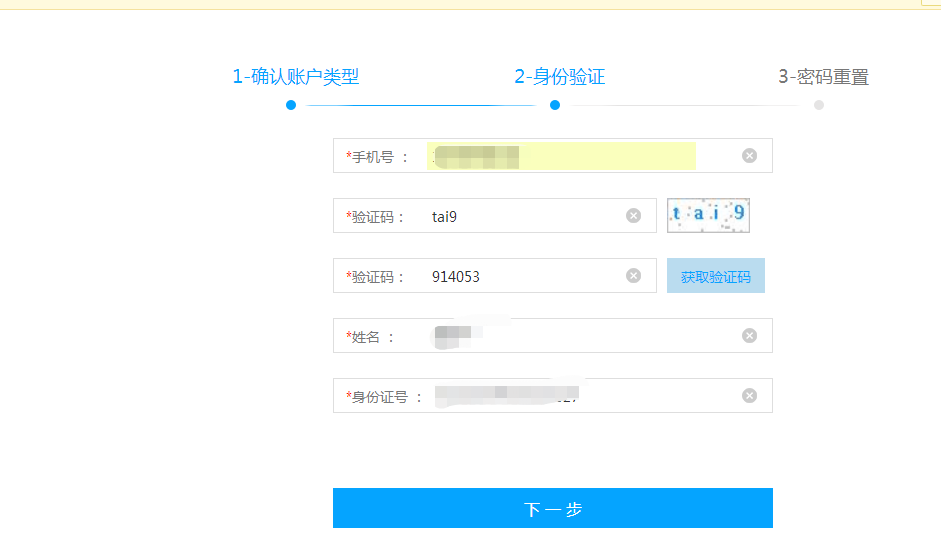This screenshot has width=941, height=552.
Task: Click the 获取验证码 button
Action: (x=715, y=276)
